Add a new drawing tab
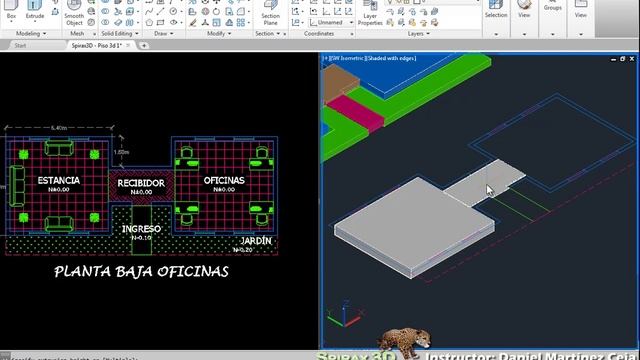Image resolution: width=640 pixels, height=360 pixels. tap(144, 45)
